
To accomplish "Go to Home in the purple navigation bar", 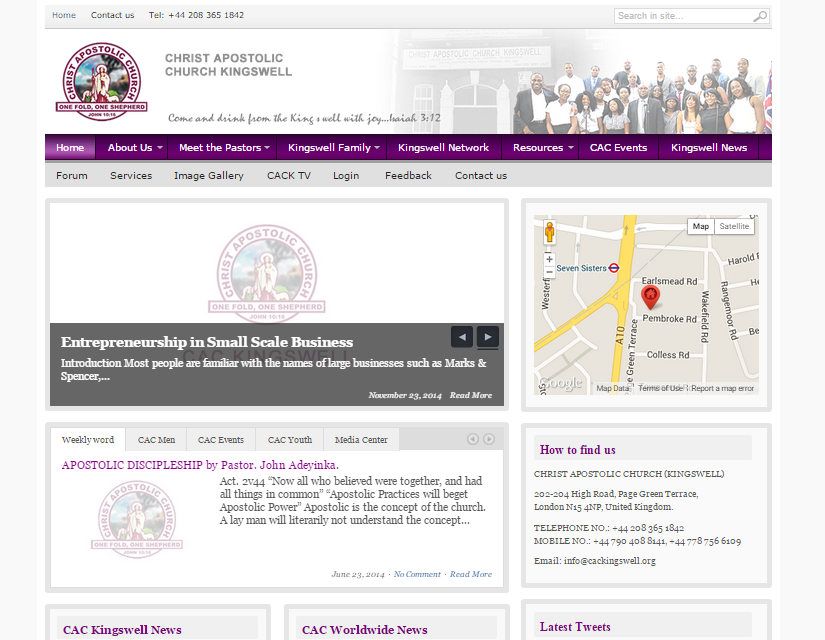I will click(70, 147).
